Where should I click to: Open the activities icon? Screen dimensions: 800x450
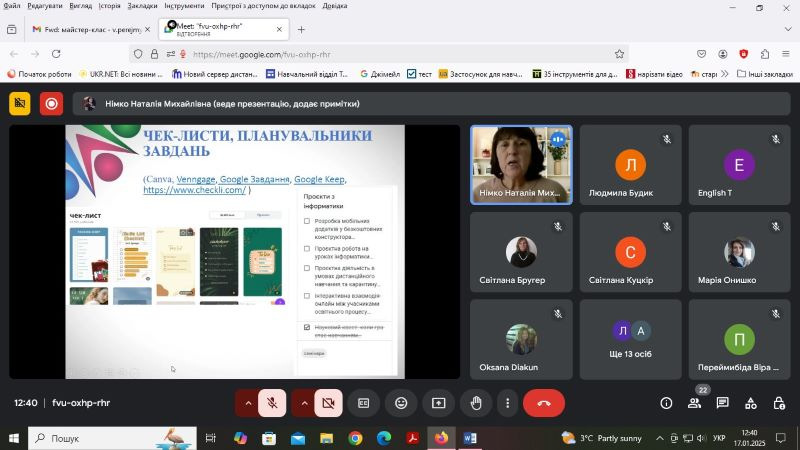[x=751, y=403]
